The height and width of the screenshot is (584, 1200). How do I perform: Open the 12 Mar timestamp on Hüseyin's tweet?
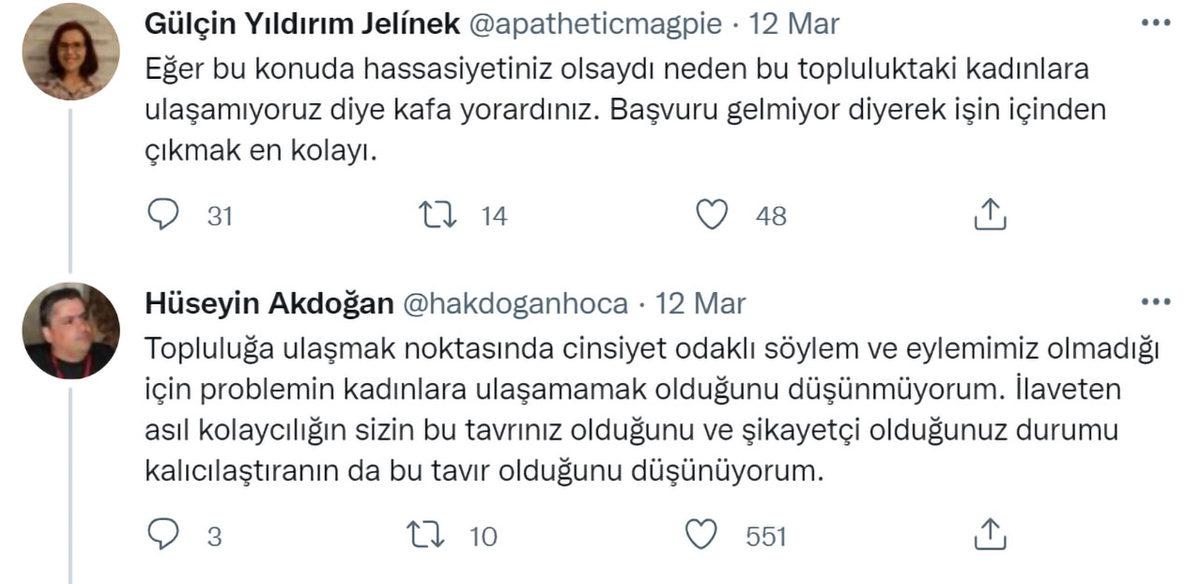coord(700,303)
